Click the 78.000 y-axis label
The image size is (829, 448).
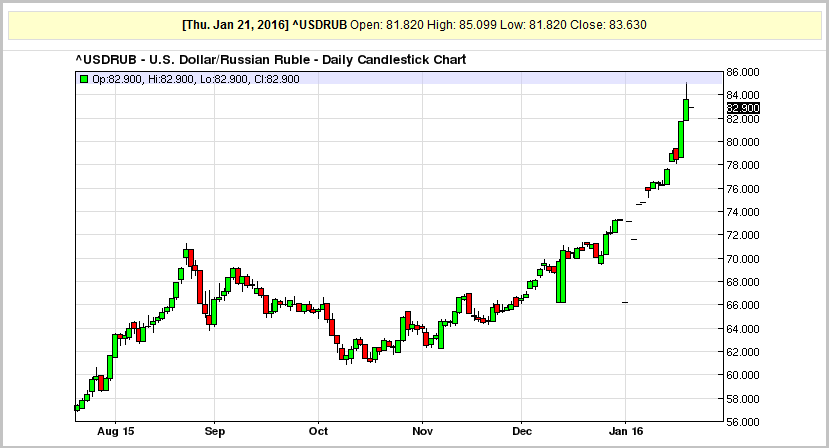click(743, 165)
